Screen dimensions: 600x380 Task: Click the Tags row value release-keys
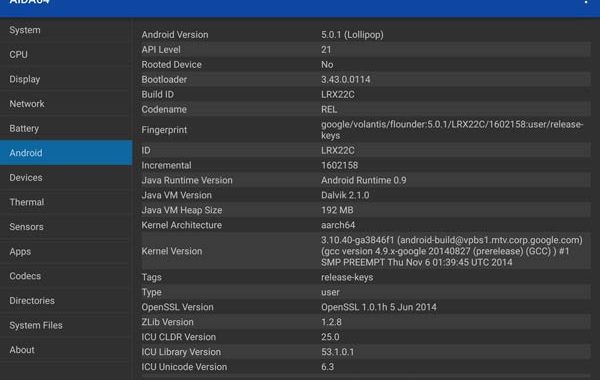coord(347,277)
